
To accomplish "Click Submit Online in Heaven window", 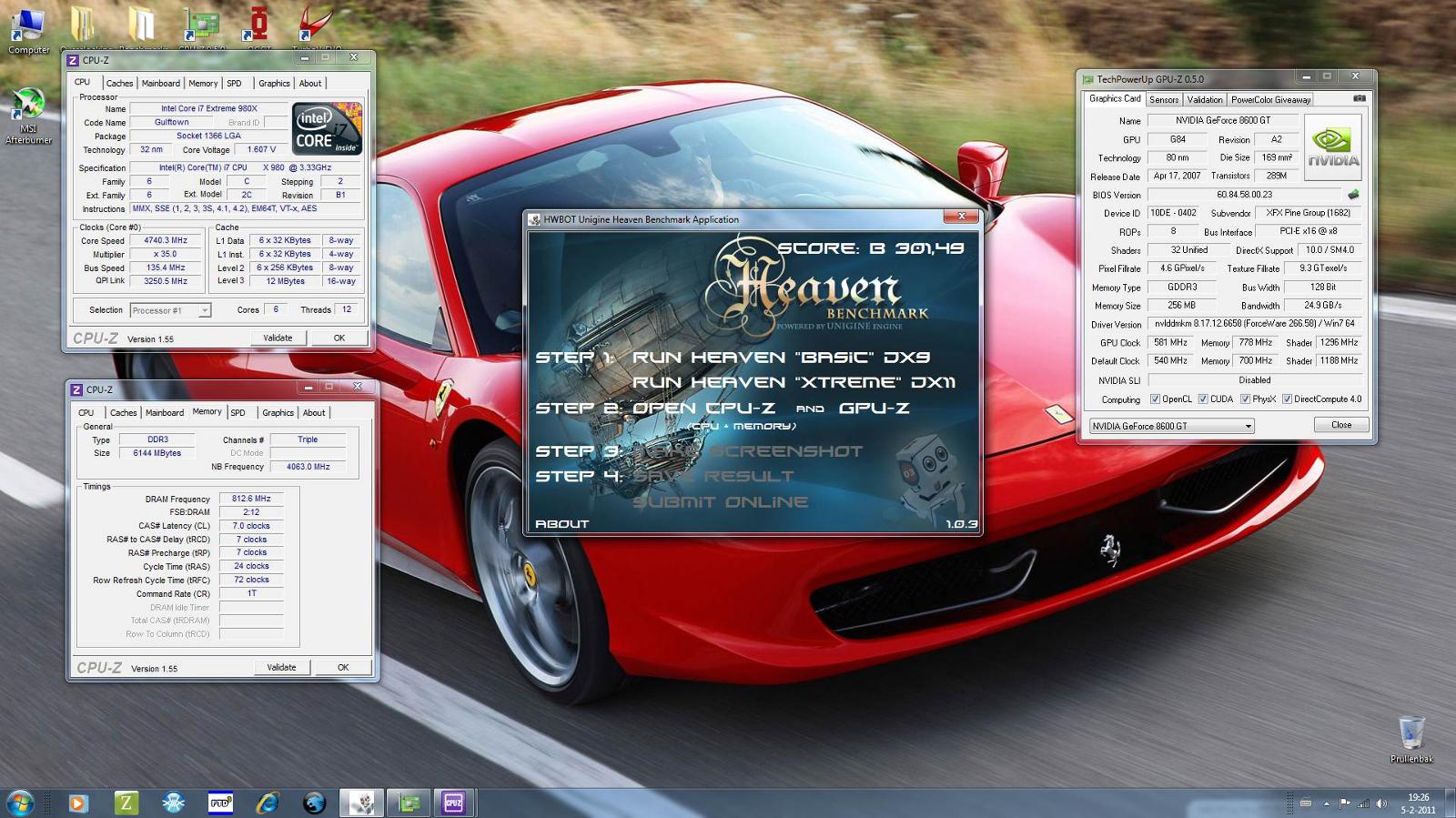I will (x=720, y=501).
